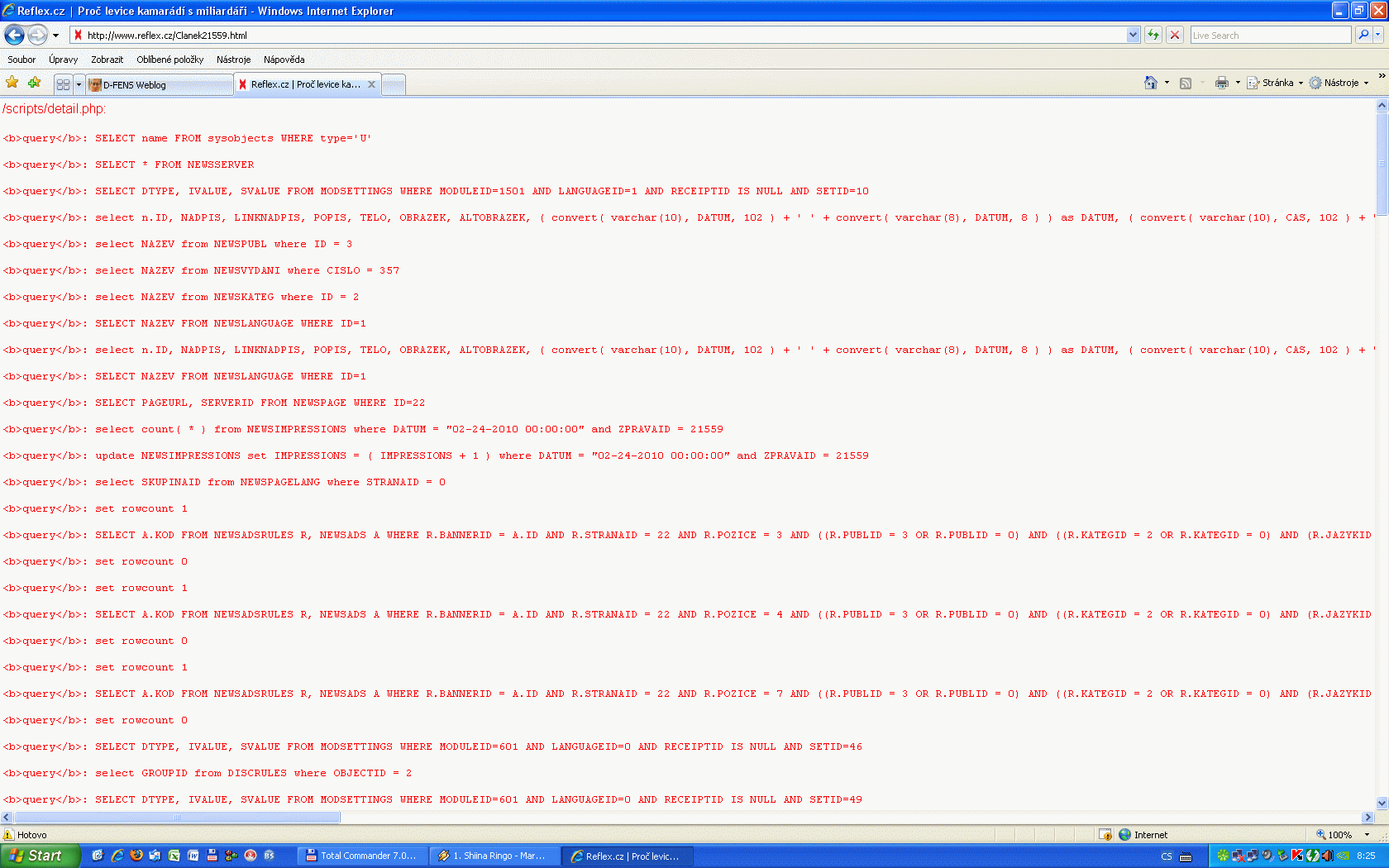Expand the address bar history dropdown
1389x868 pixels.
click(1133, 35)
